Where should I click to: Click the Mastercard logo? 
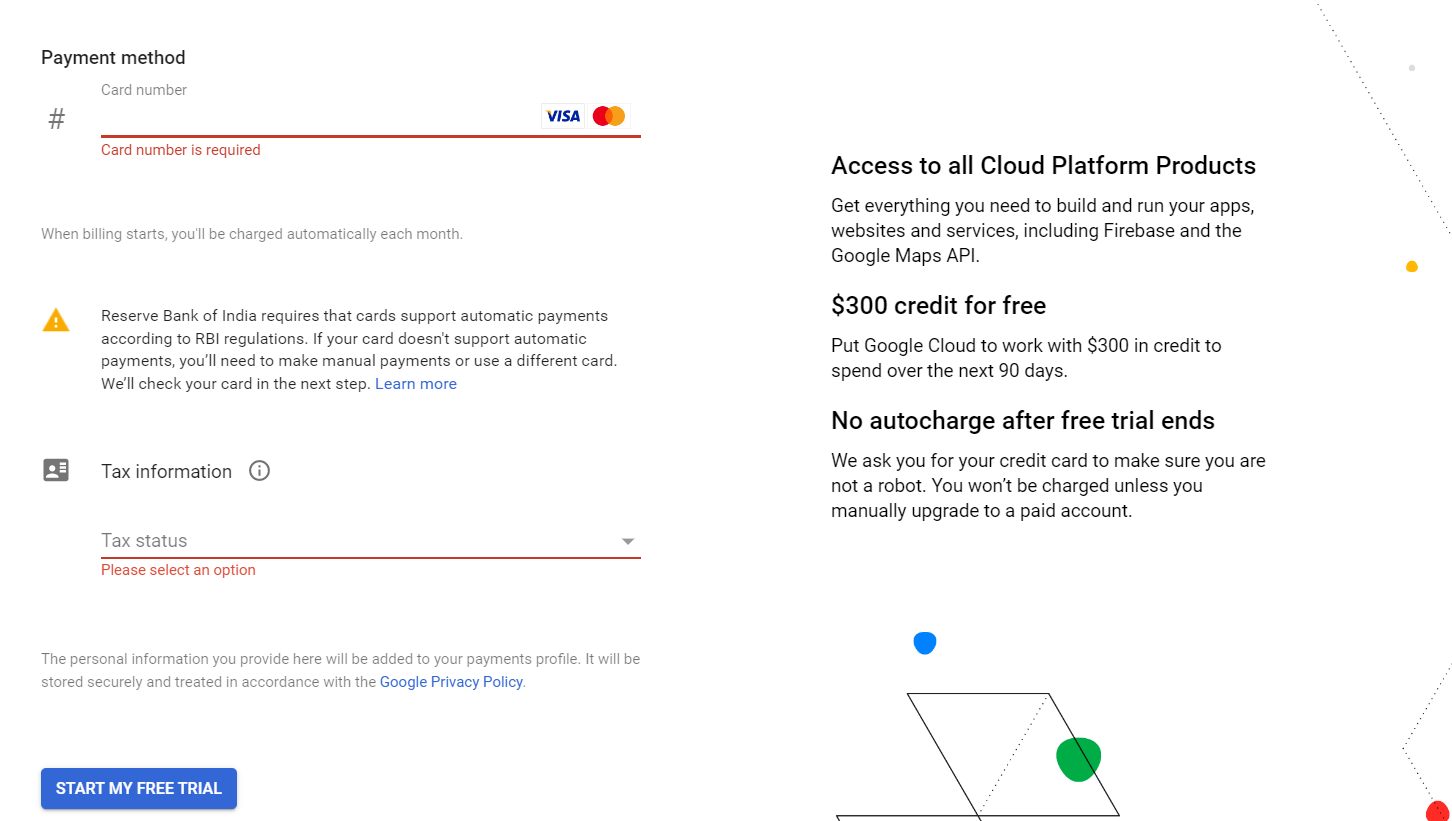(x=609, y=116)
